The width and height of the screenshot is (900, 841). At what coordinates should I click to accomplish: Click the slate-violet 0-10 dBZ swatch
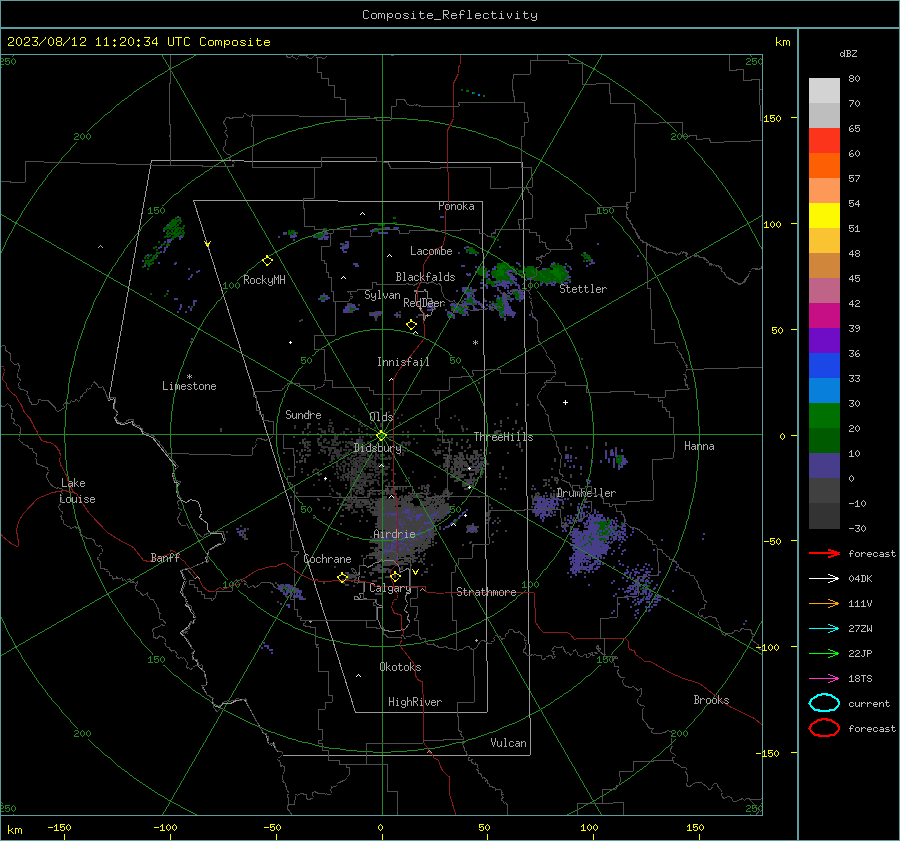click(824, 466)
